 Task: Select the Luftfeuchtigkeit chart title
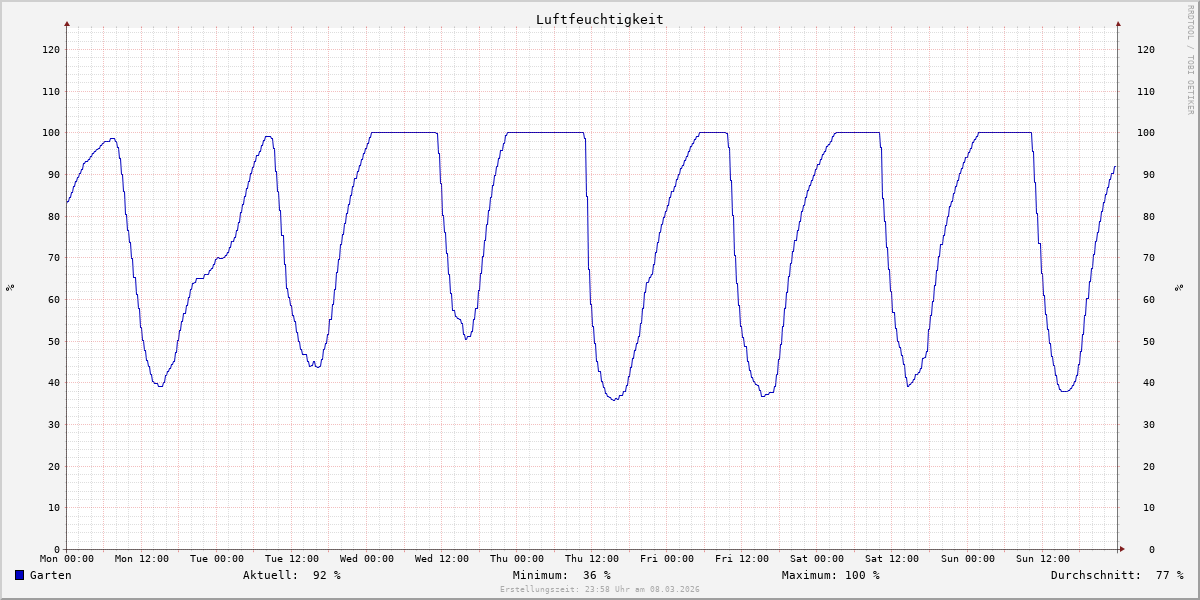(x=599, y=19)
